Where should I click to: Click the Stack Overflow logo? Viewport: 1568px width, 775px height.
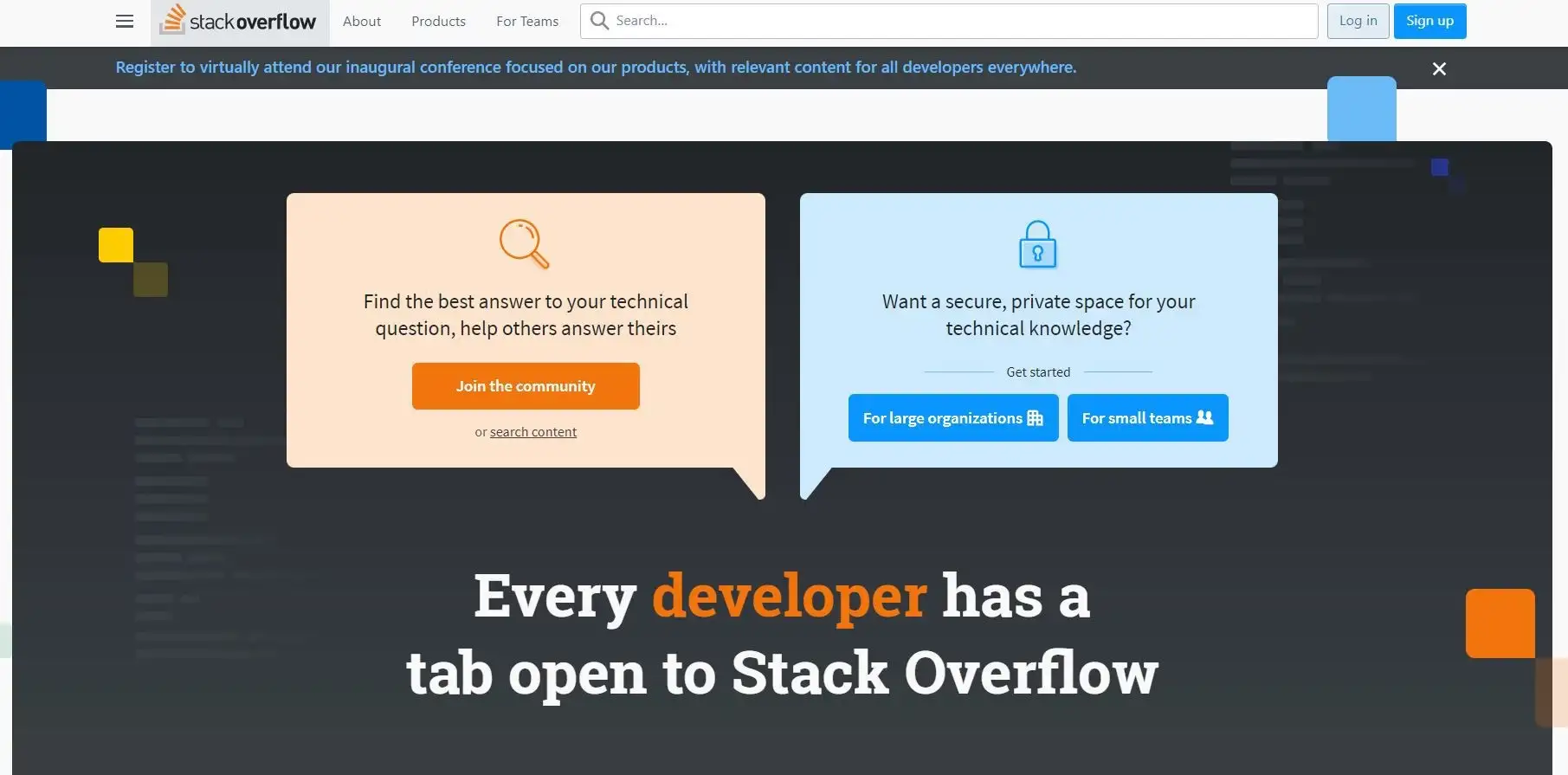click(240, 22)
